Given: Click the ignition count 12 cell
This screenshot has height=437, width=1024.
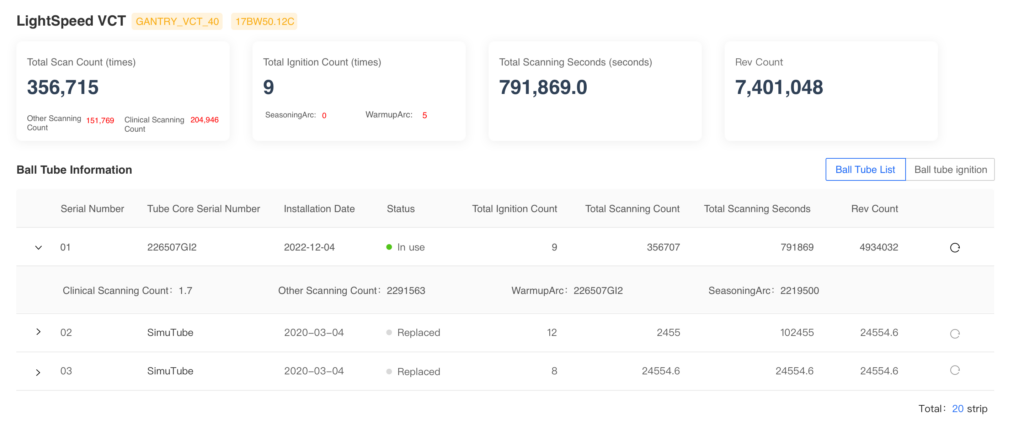Looking at the screenshot, I should (x=552, y=332).
